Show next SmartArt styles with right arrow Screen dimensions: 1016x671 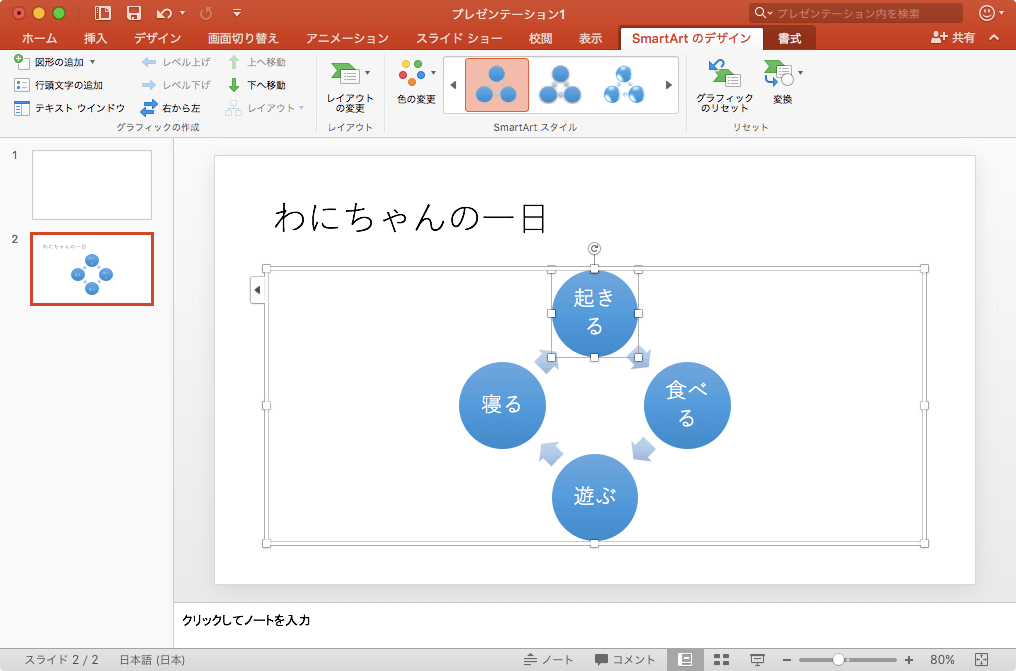pyautogui.click(x=669, y=85)
